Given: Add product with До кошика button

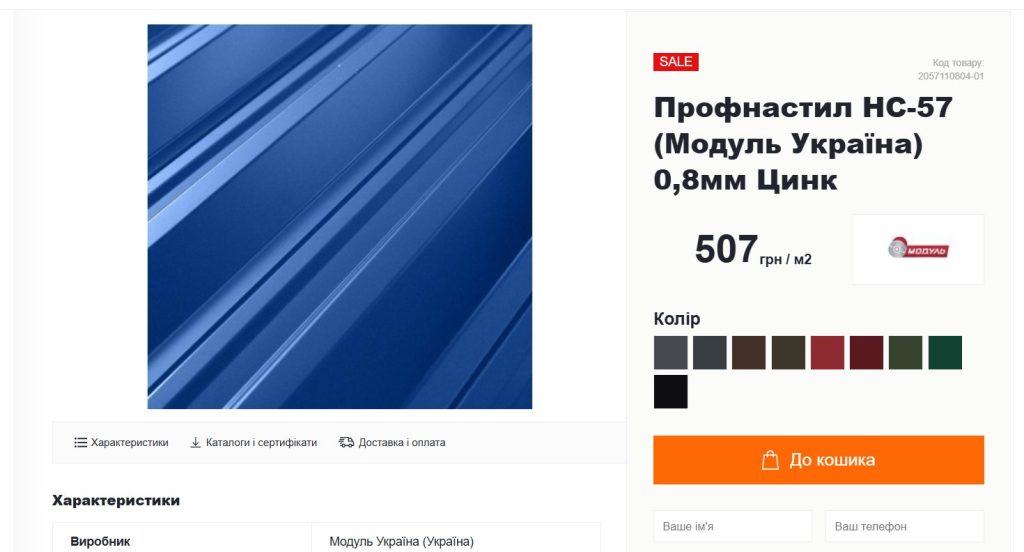Looking at the screenshot, I should (818, 460).
